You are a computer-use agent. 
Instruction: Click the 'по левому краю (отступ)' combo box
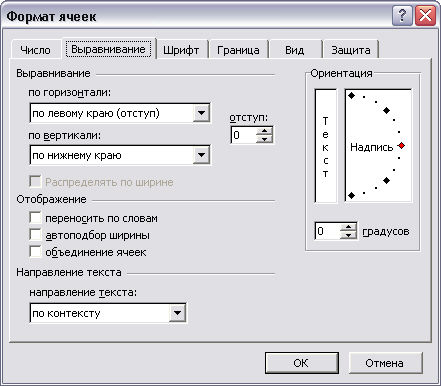120,113
